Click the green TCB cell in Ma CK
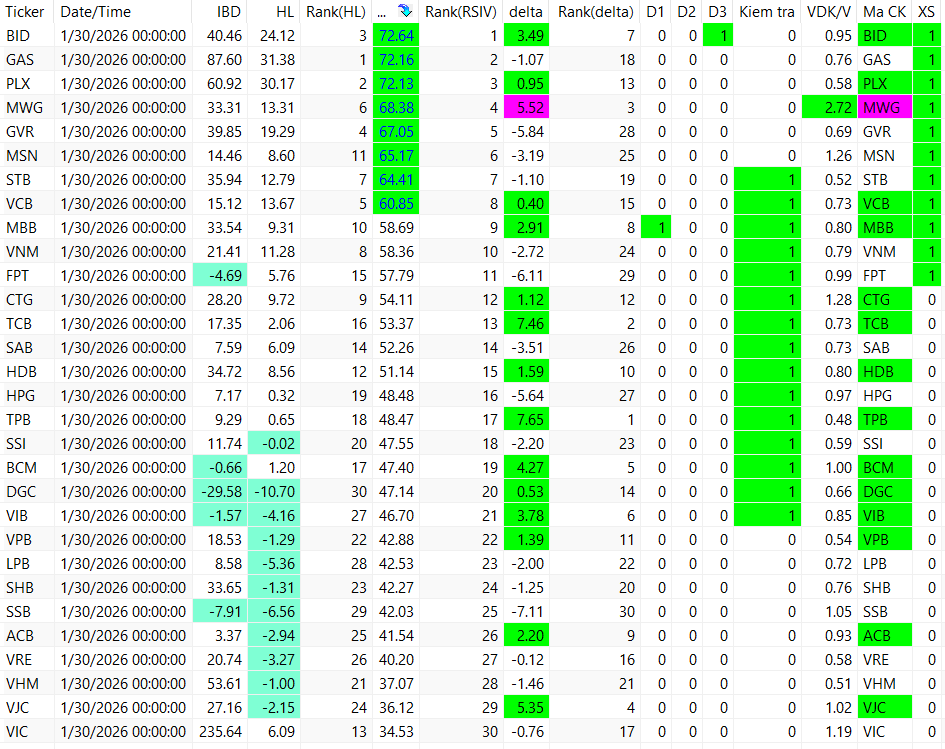Screen dimensions: 945x749 (884, 324)
